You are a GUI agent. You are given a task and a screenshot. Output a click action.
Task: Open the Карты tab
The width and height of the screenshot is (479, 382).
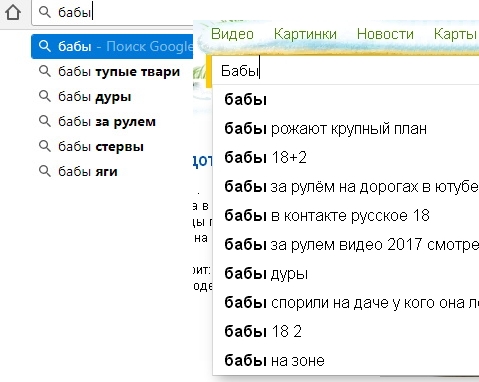[x=455, y=34]
